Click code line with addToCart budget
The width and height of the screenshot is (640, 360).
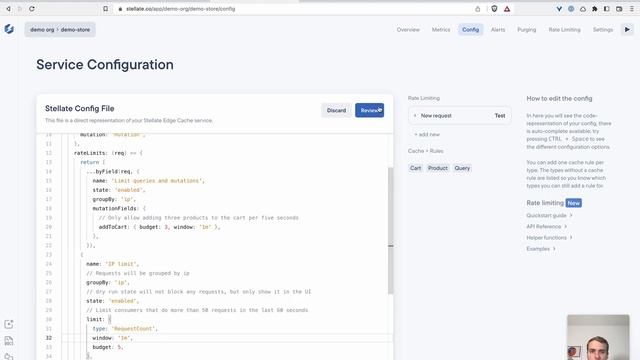click(159, 227)
